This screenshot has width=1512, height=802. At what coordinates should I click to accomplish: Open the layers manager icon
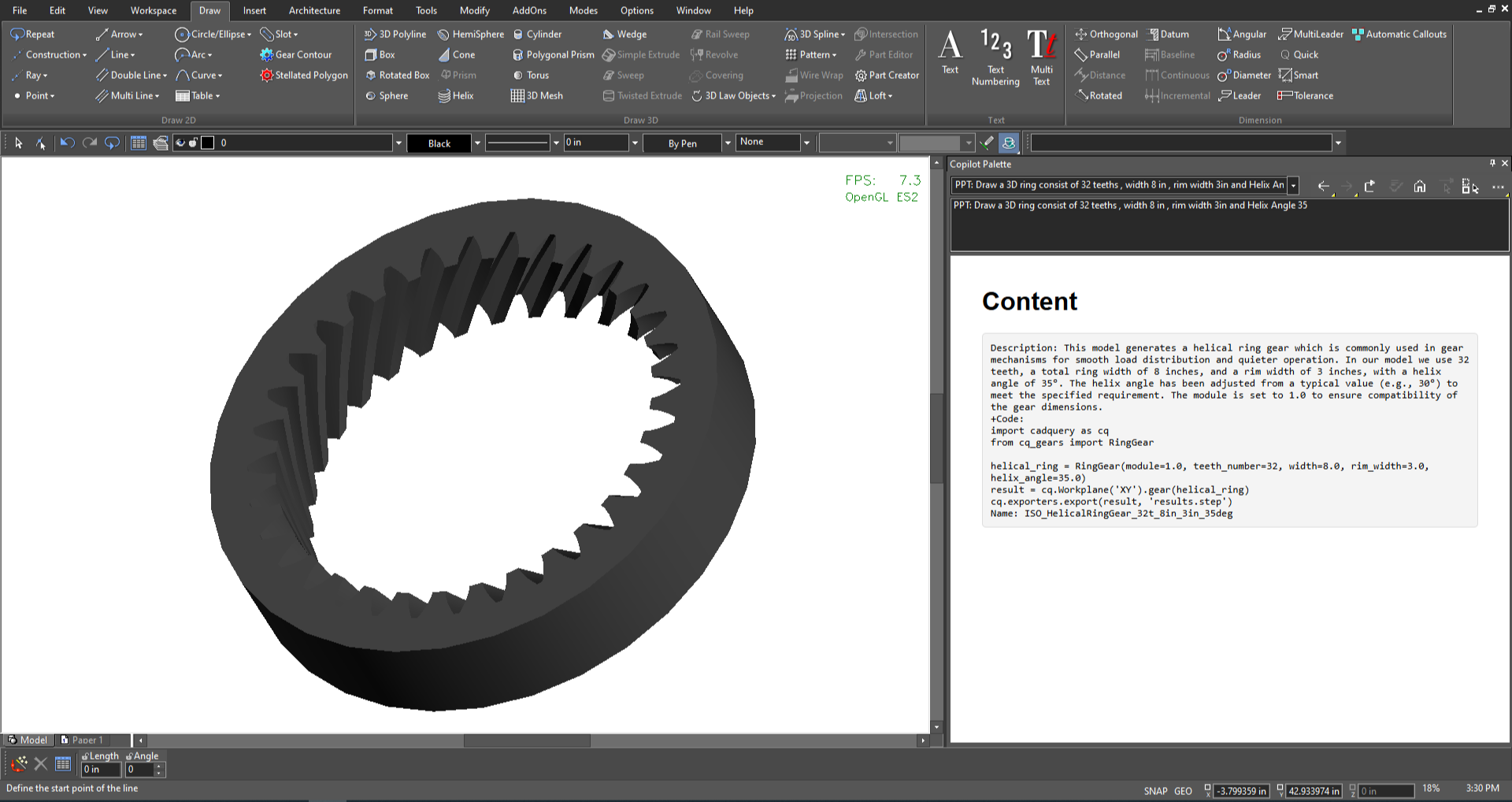point(161,143)
